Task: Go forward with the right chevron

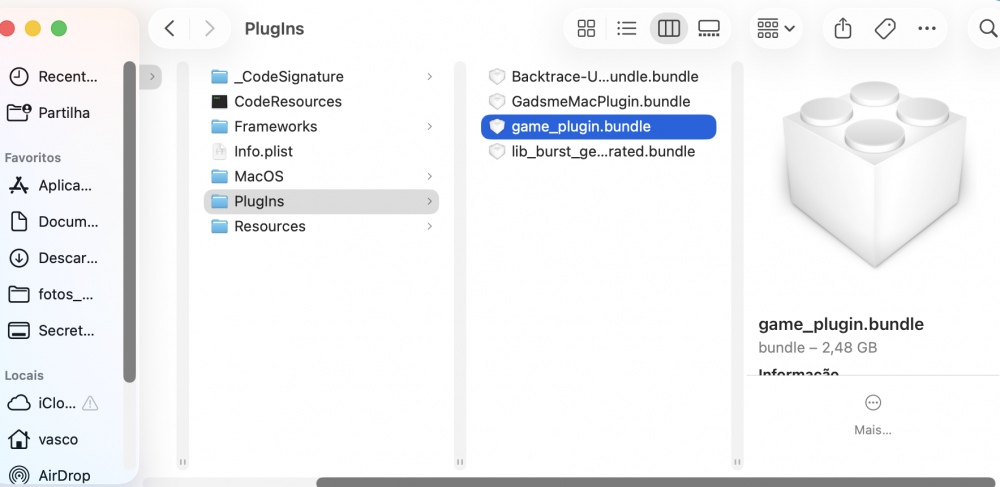Action: (x=209, y=29)
